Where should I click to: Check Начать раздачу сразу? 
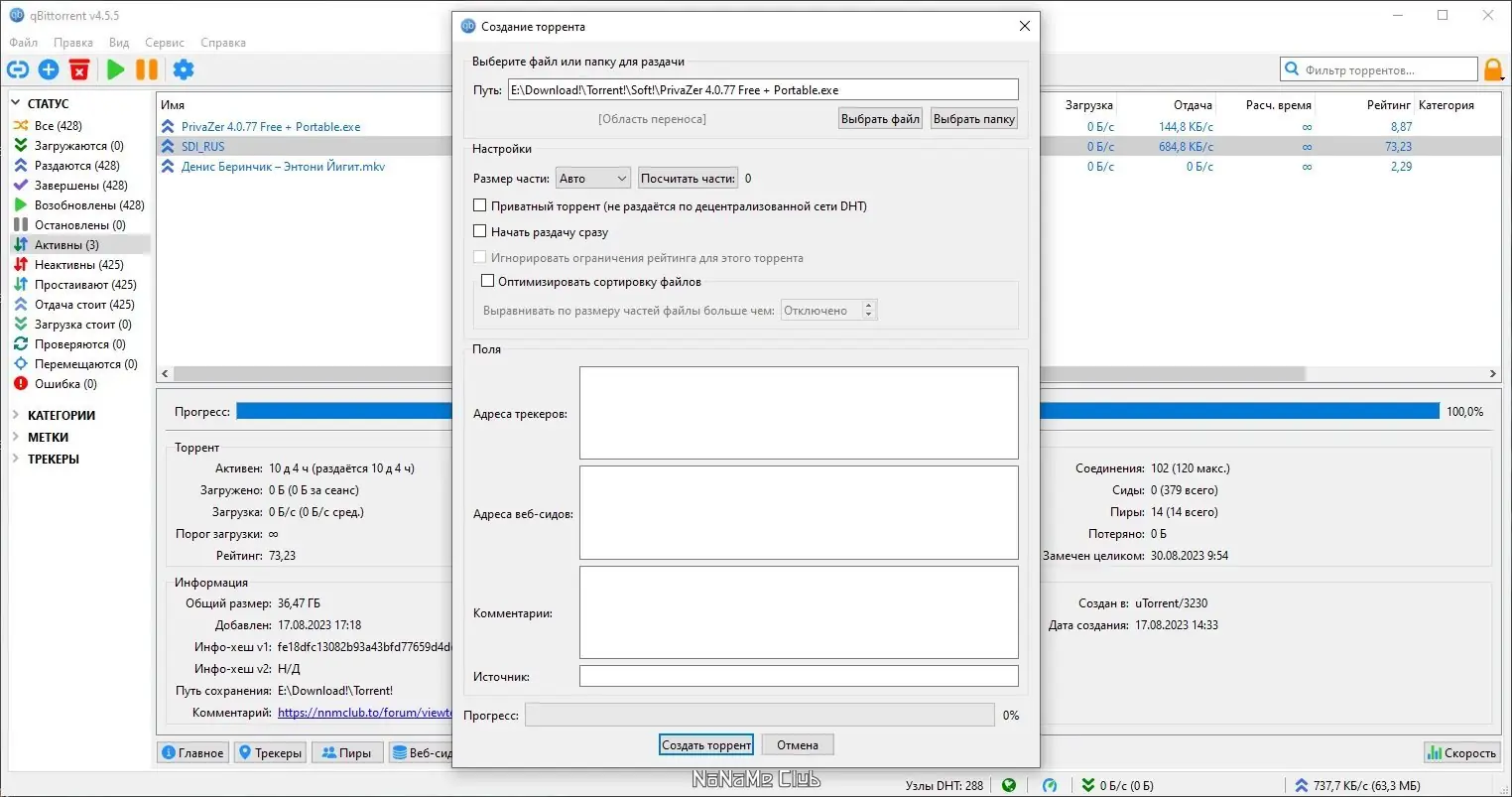click(x=480, y=230)
